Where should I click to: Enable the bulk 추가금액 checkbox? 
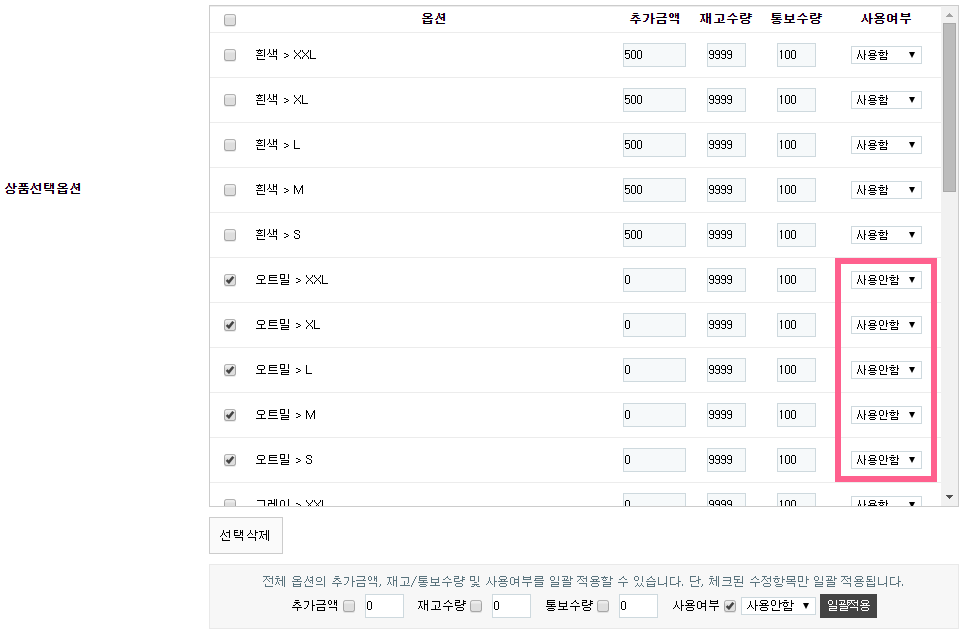349,606
